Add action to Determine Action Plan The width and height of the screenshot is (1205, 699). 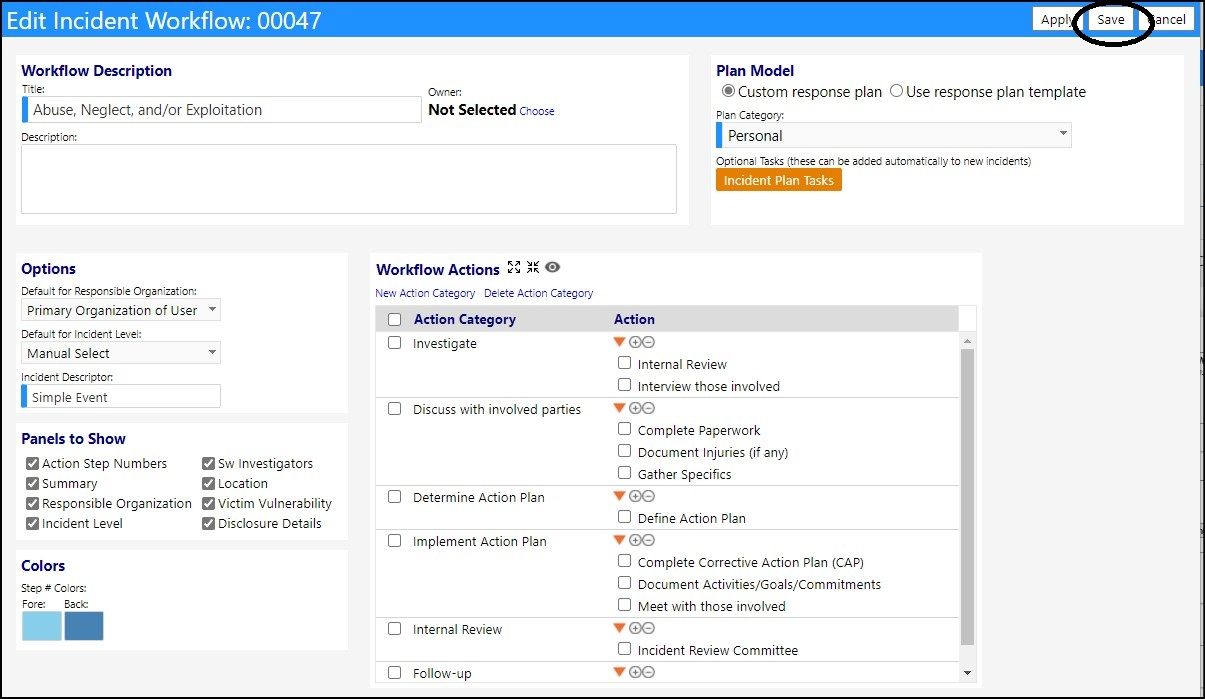click(635, 496)
